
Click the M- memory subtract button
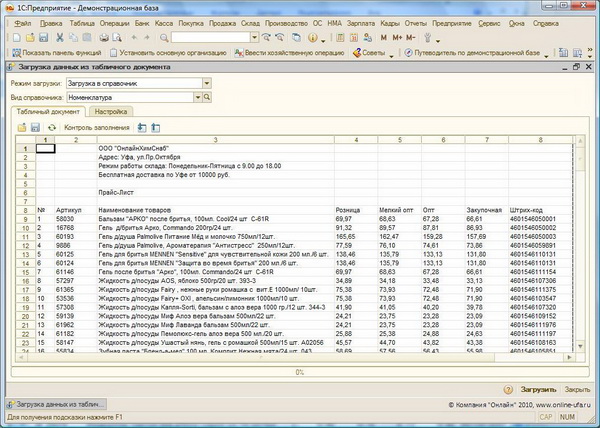point(411,37)
